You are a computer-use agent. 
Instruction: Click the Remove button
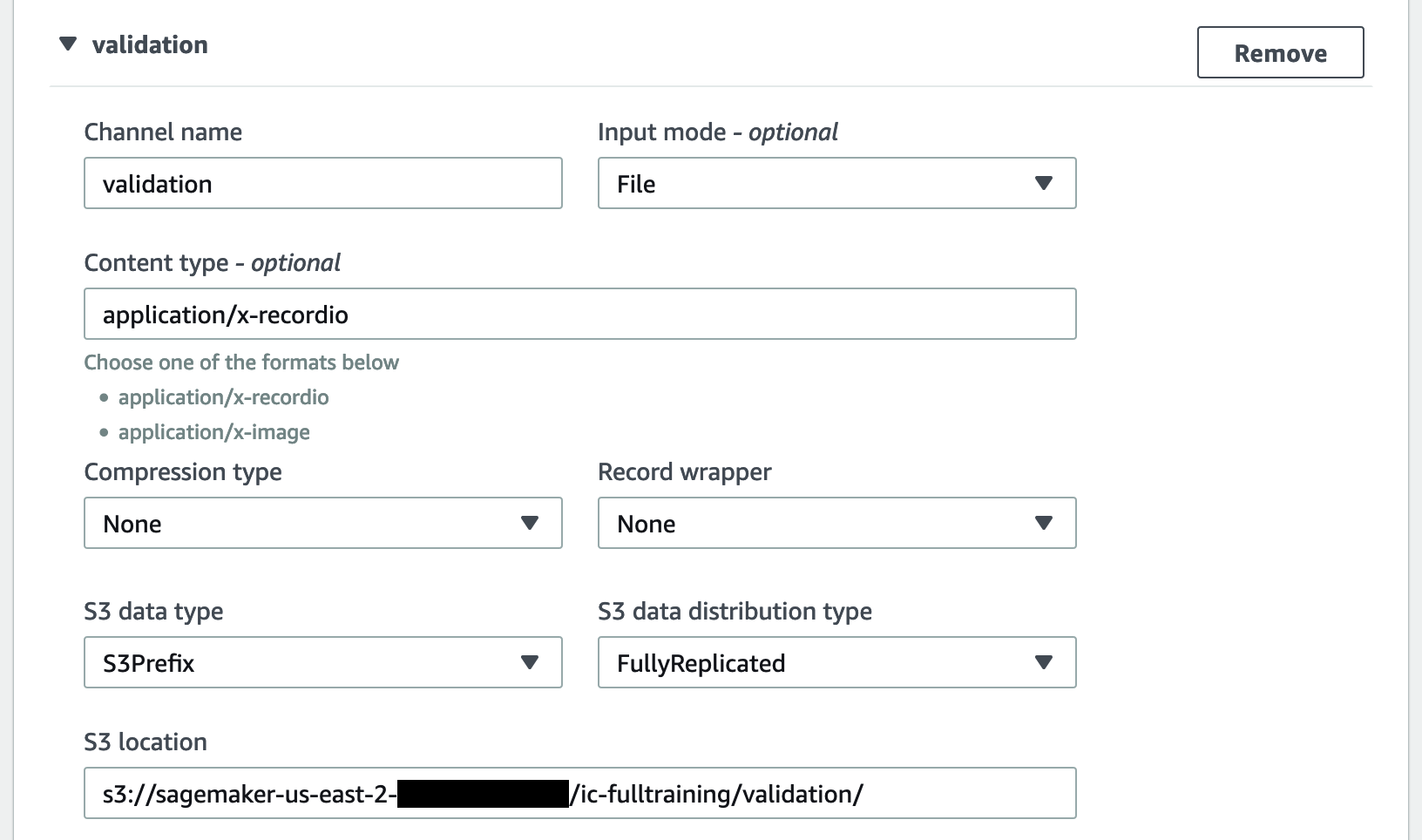[x=1280, y=52]
